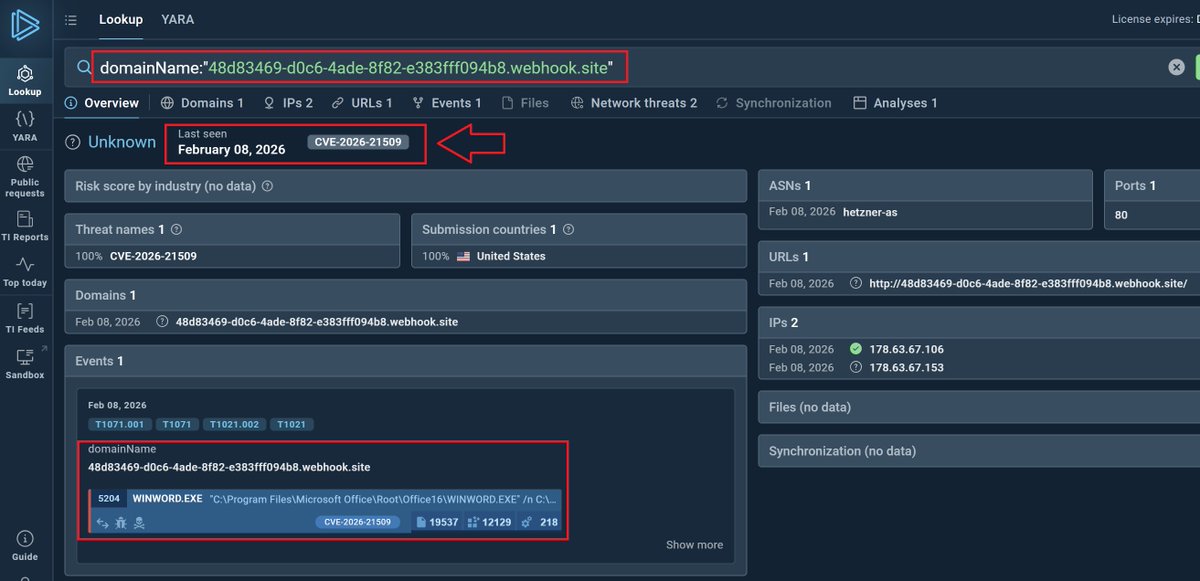Open the Events 1 tab

(x=447, y=103)
